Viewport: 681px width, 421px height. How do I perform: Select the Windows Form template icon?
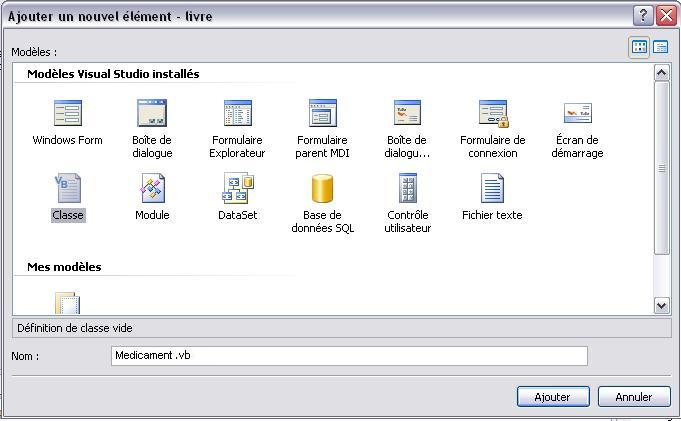tap(68, 113)
